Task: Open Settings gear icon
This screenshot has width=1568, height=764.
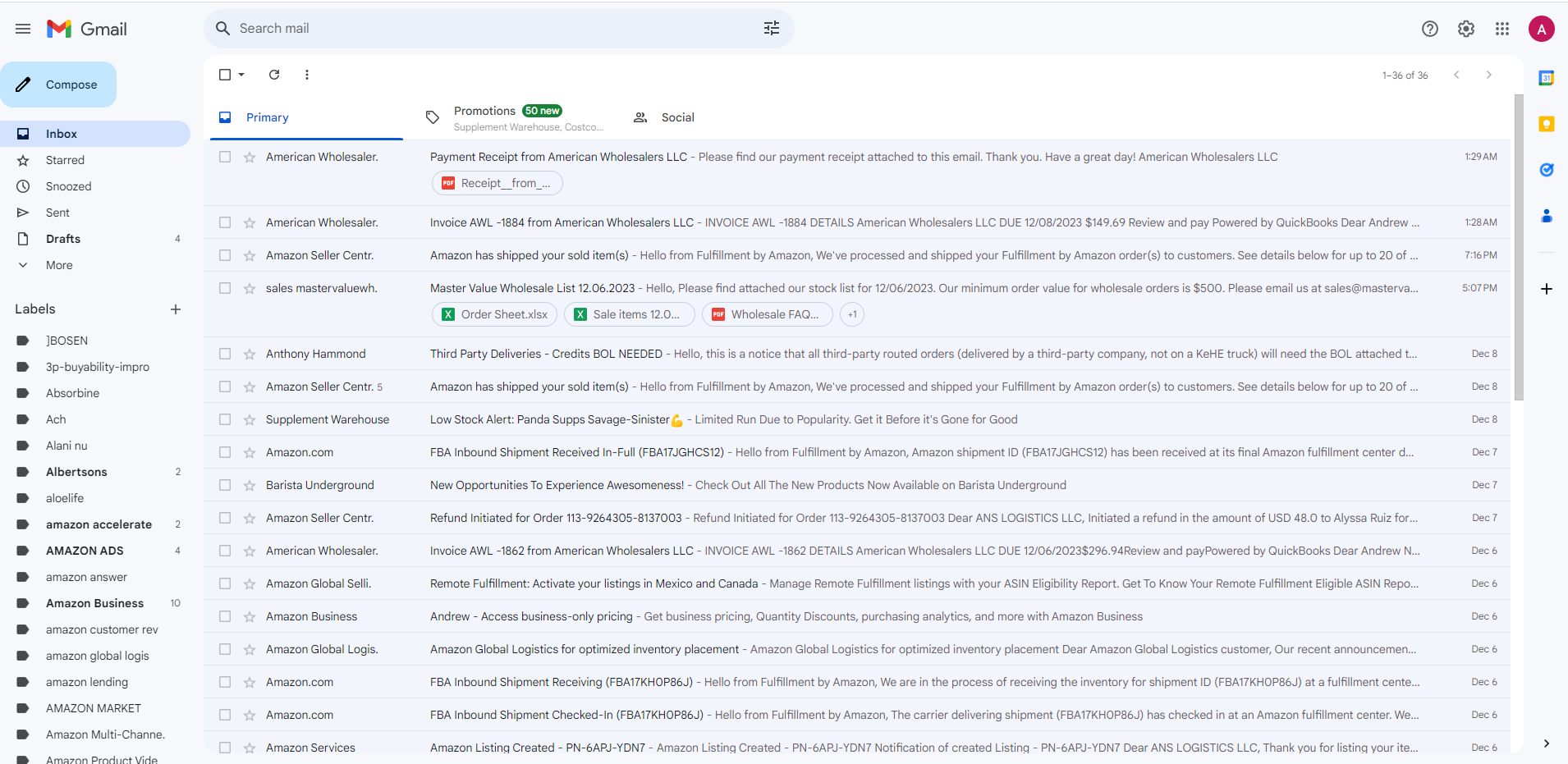Action: click(1466, 29)
